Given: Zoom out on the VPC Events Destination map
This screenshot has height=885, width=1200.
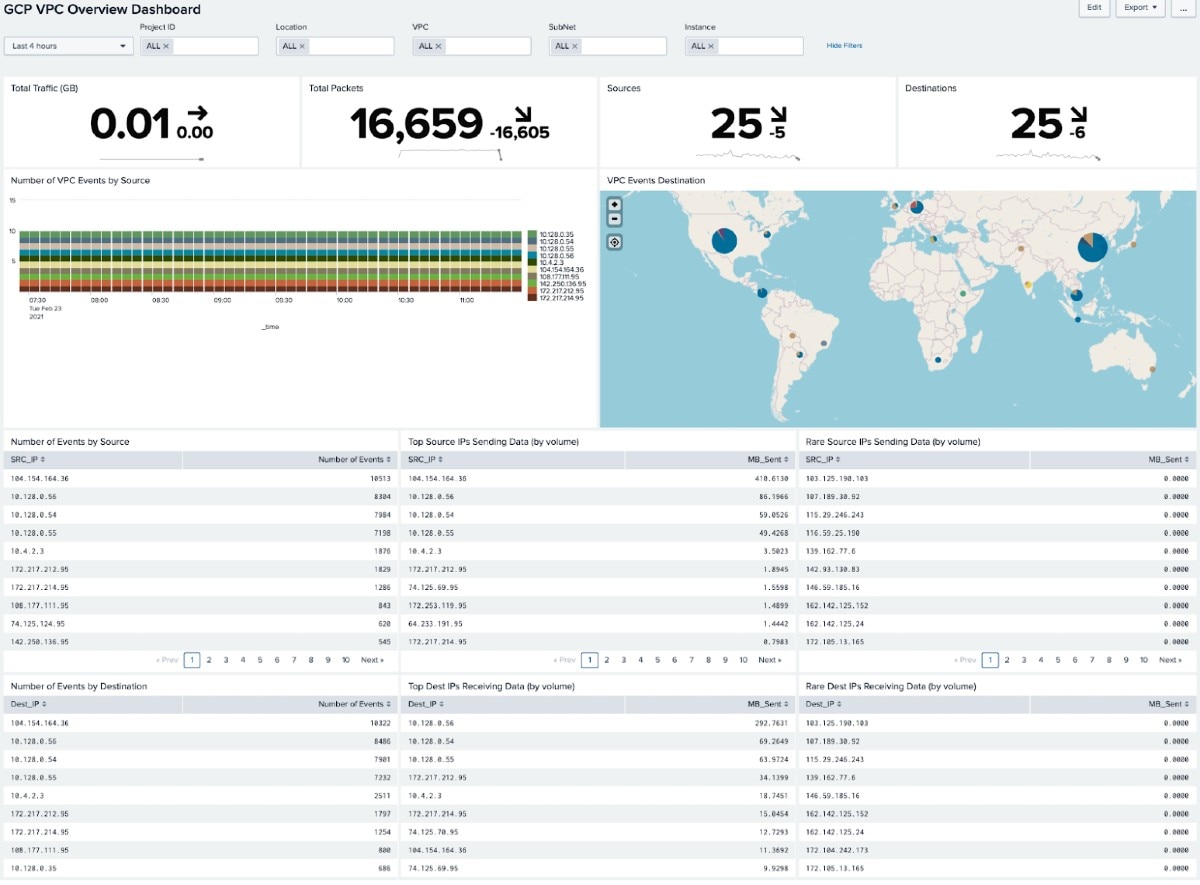Looking at the screenshot, I should (x=614, y=219).
